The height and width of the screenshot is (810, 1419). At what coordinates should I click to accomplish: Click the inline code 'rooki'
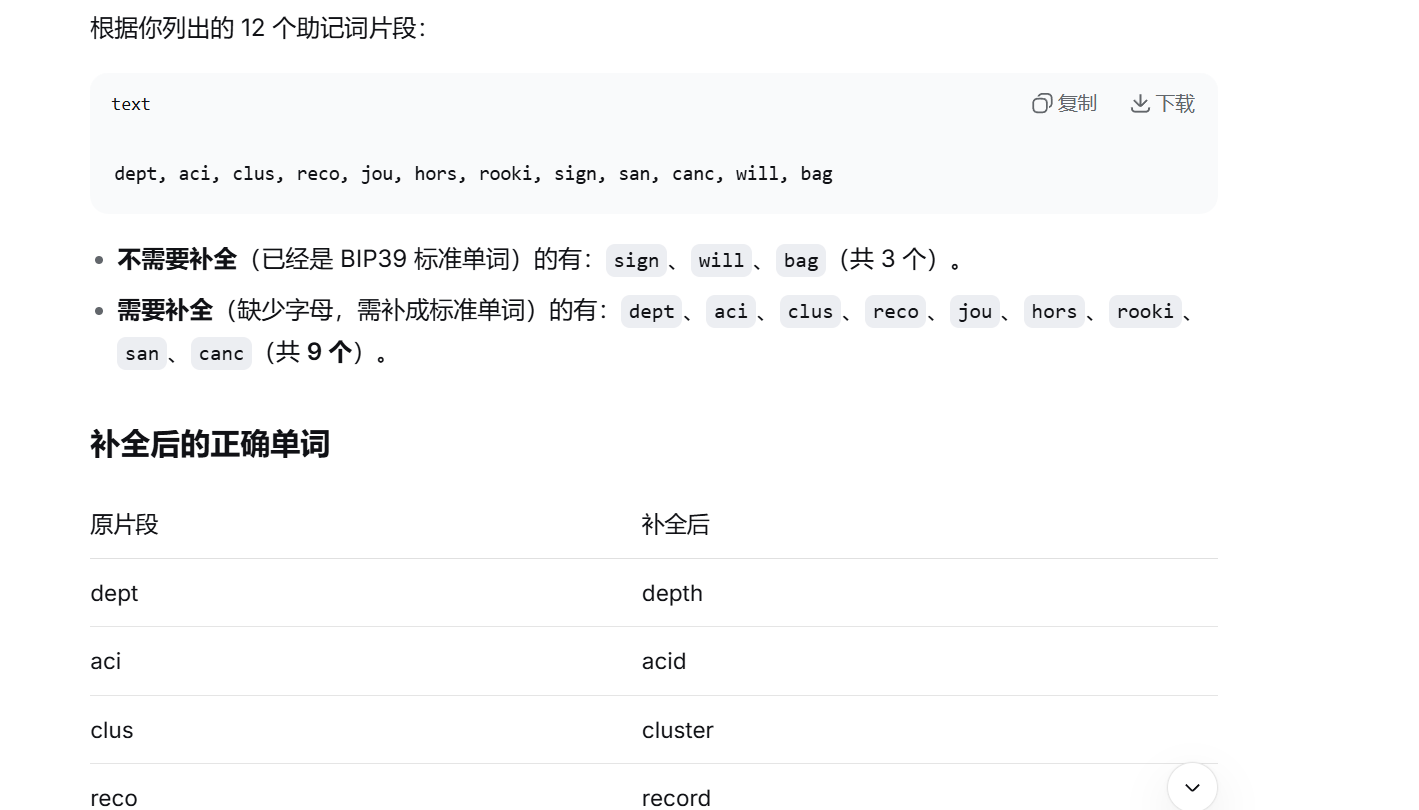click(x=1145, y=312)
